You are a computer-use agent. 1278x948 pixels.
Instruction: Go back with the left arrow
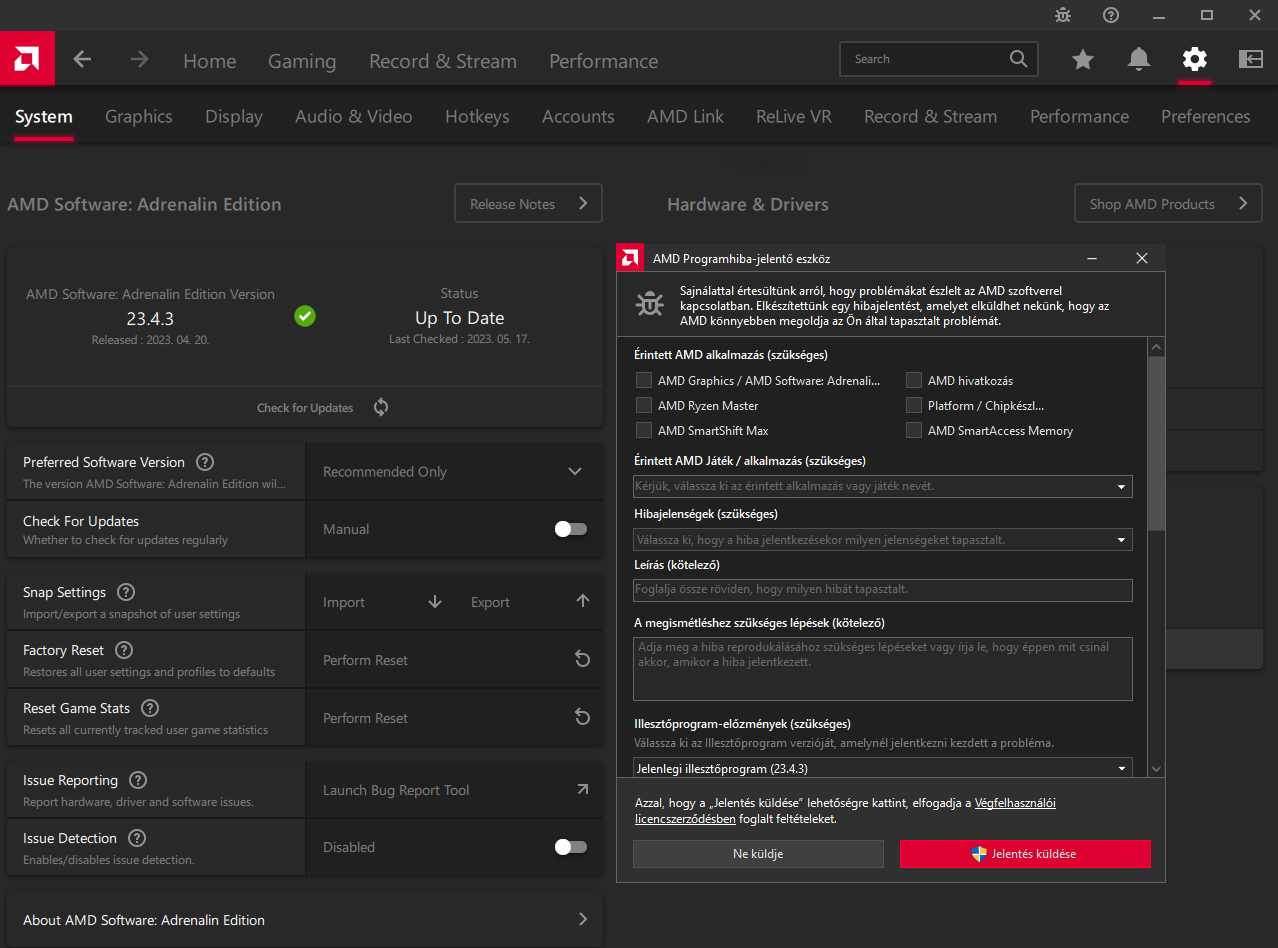[82, 60]
